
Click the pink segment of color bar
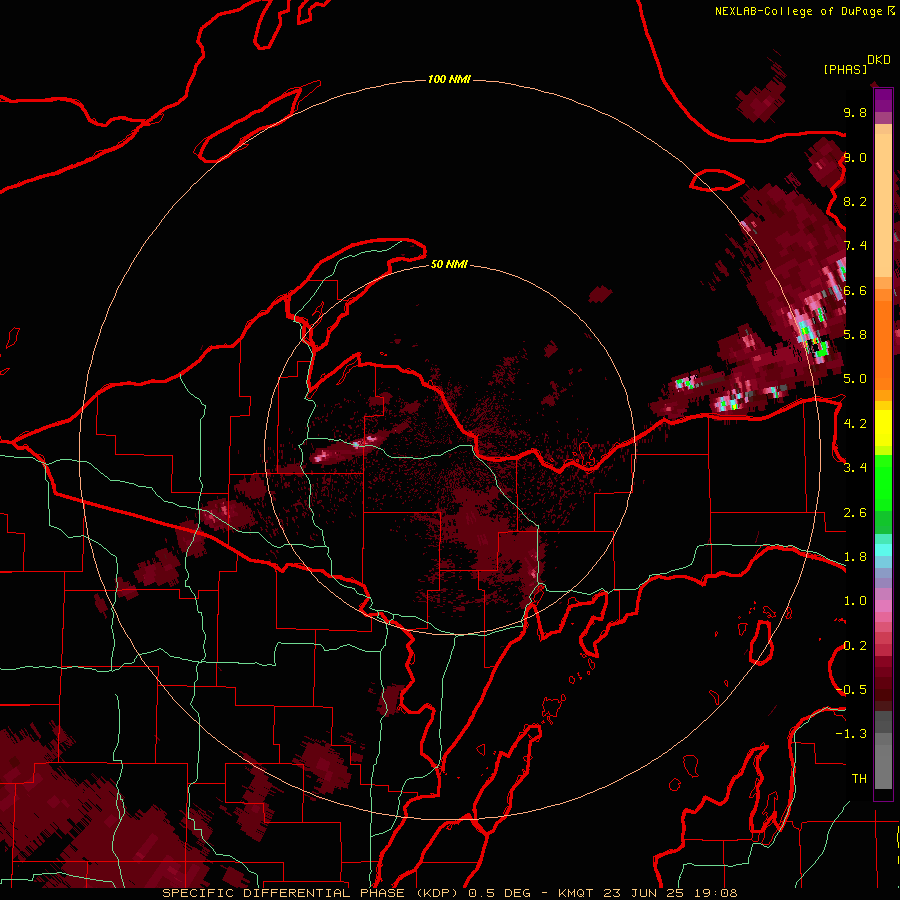click(883, 606)
